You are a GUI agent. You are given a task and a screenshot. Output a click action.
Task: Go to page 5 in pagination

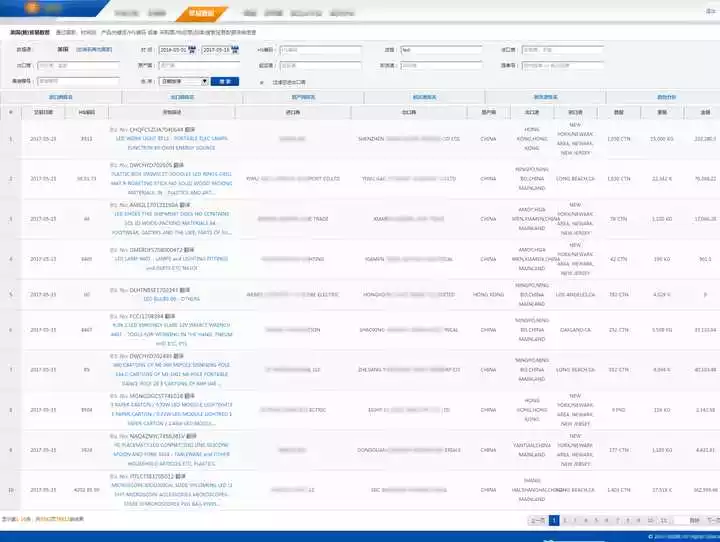[596, 520]
